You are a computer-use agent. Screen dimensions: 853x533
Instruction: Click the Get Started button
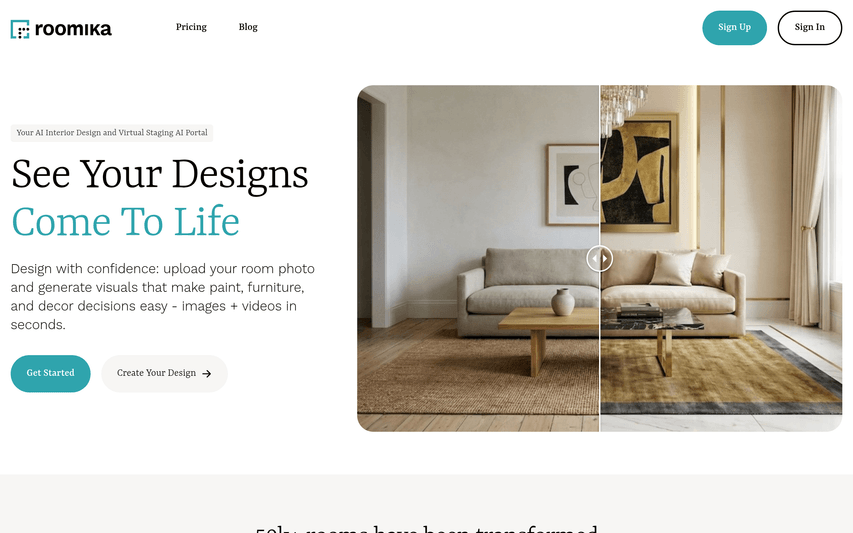pos(51,373)
